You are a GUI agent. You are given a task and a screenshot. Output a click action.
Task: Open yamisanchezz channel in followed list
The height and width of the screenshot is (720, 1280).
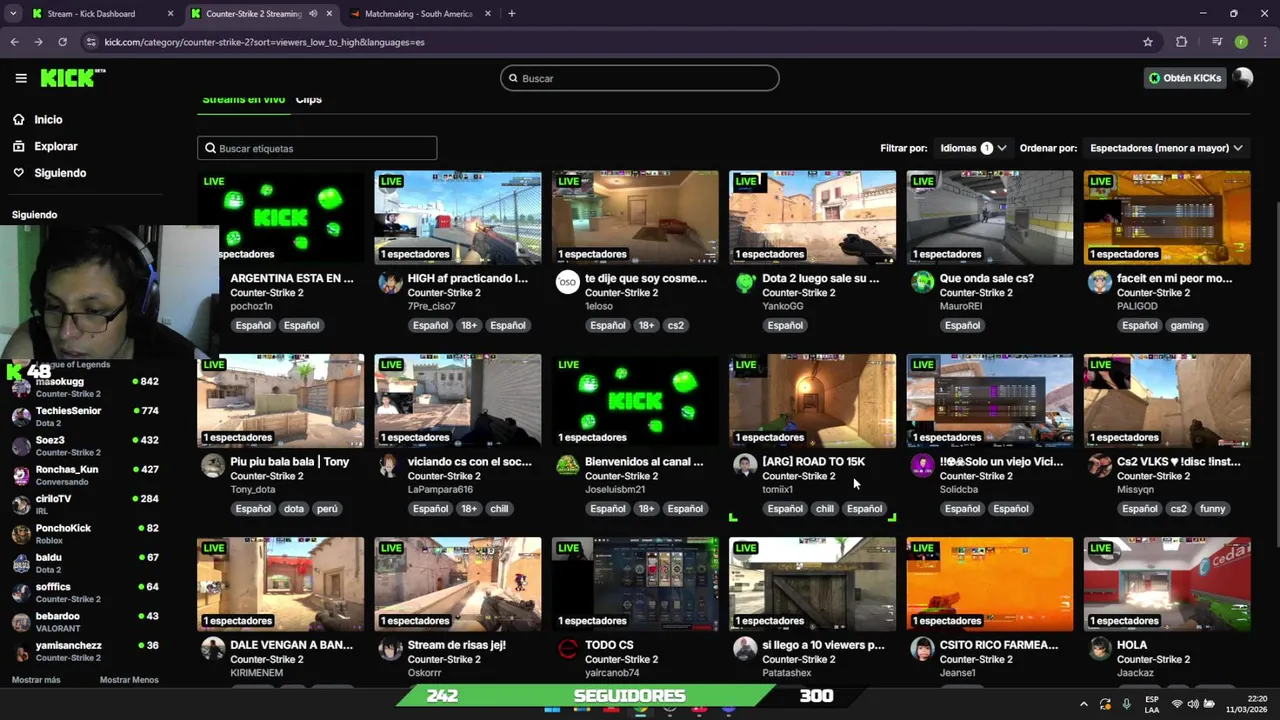(x=84, y=651)
